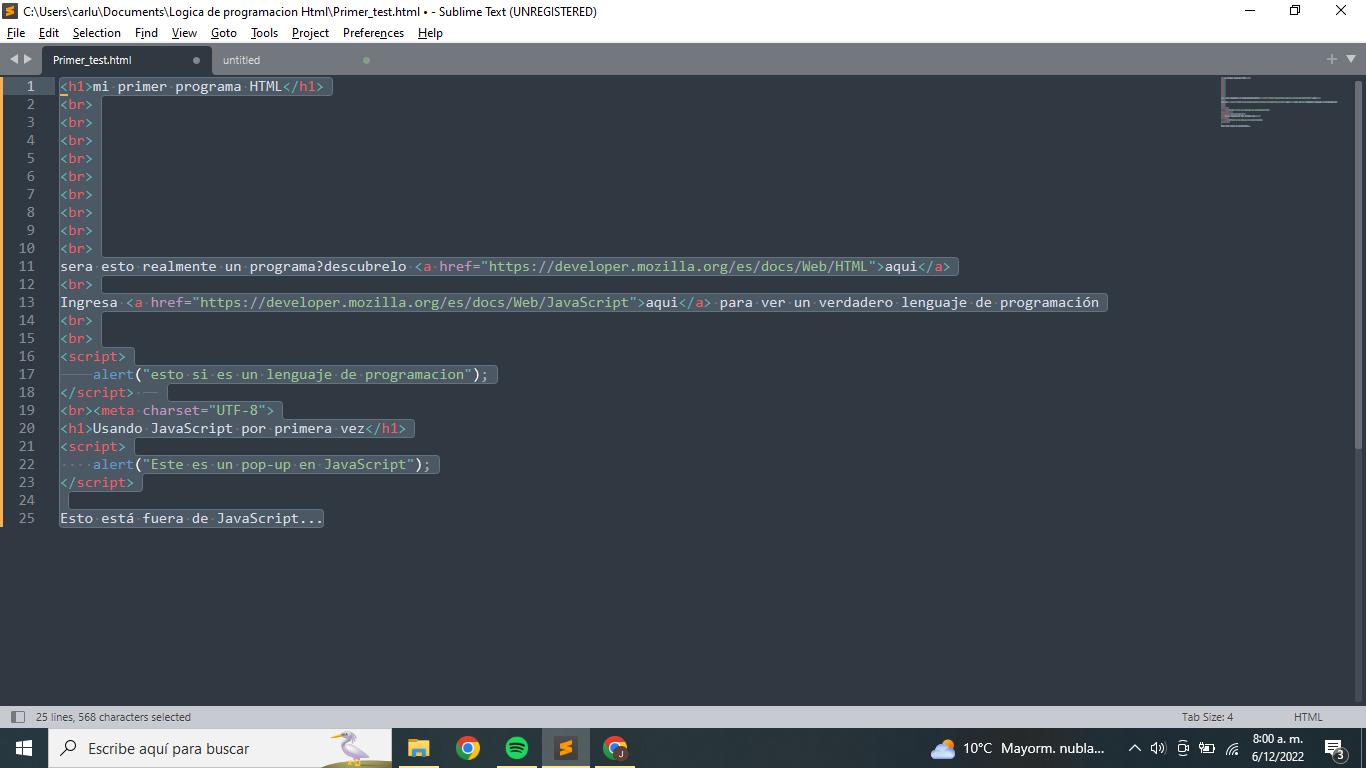
Task: Open the Project menu
Action: click(310, 33)
